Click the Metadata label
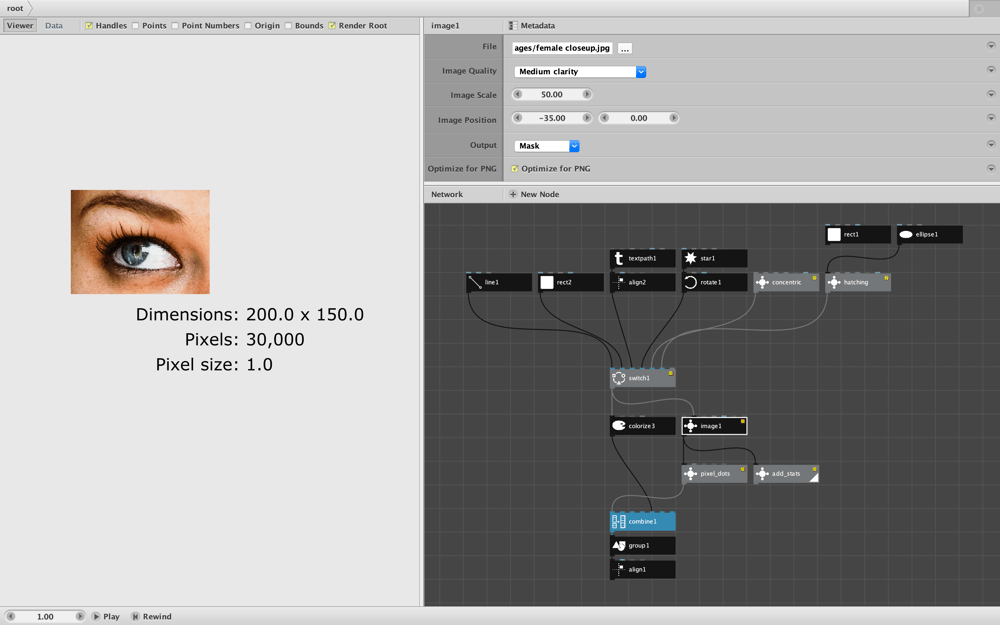The height and width of the screenshot is (625, 1000). tap(538, 26)
